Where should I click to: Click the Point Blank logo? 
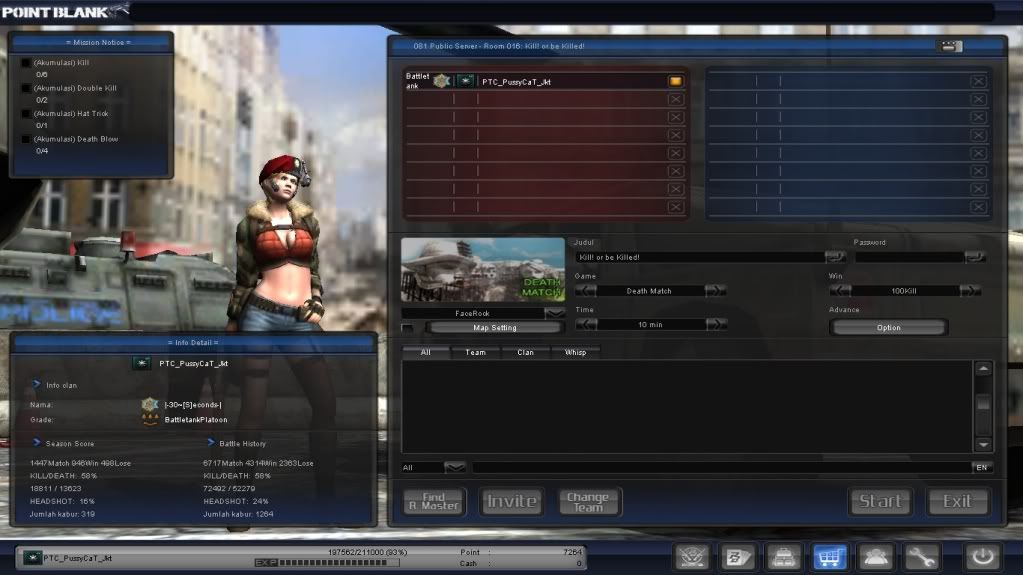pos(65,11)
